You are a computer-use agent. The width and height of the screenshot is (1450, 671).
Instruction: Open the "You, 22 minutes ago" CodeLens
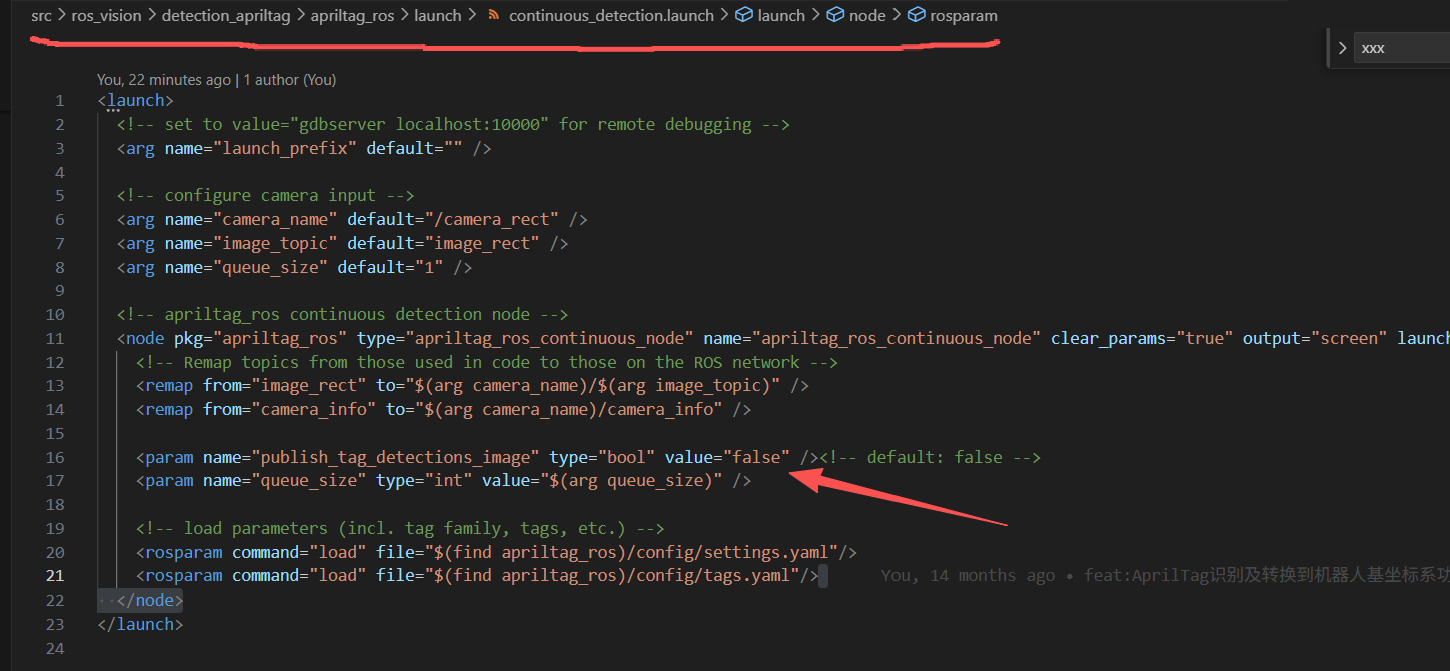tap(163, 80)
